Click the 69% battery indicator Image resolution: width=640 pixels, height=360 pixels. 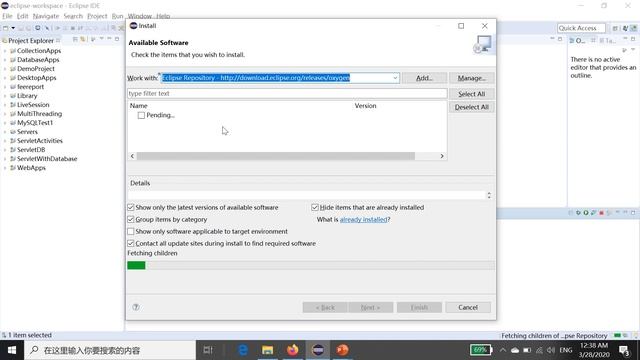click(481, 350)
